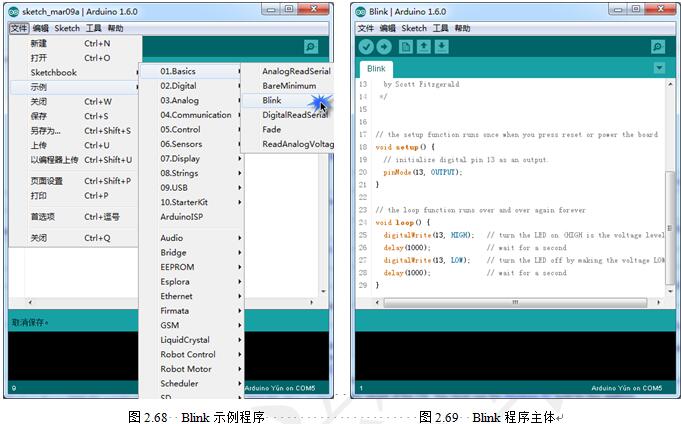Click horizontal scrollbar in Blink editor

[517, 302]
